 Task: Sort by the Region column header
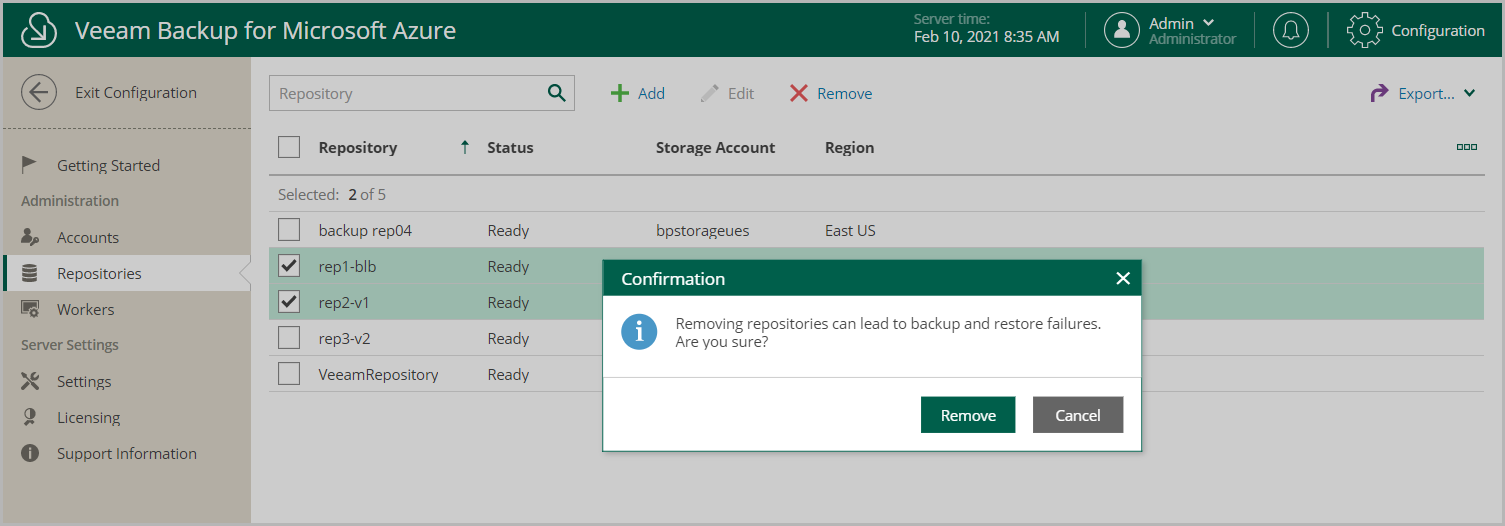pos(849,147)
